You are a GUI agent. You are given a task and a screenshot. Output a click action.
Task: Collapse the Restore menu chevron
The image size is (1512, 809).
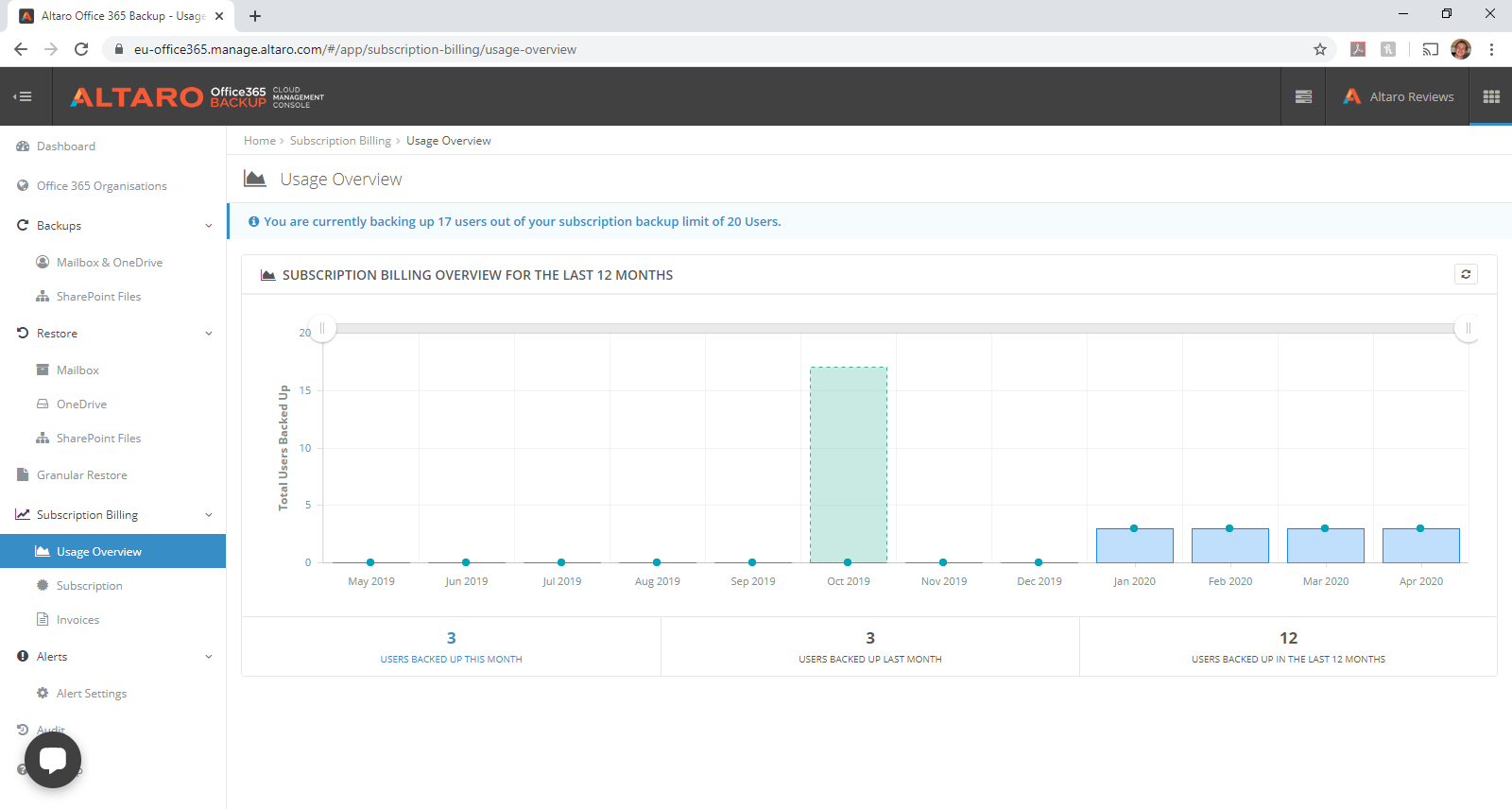[x=209, y=334]
